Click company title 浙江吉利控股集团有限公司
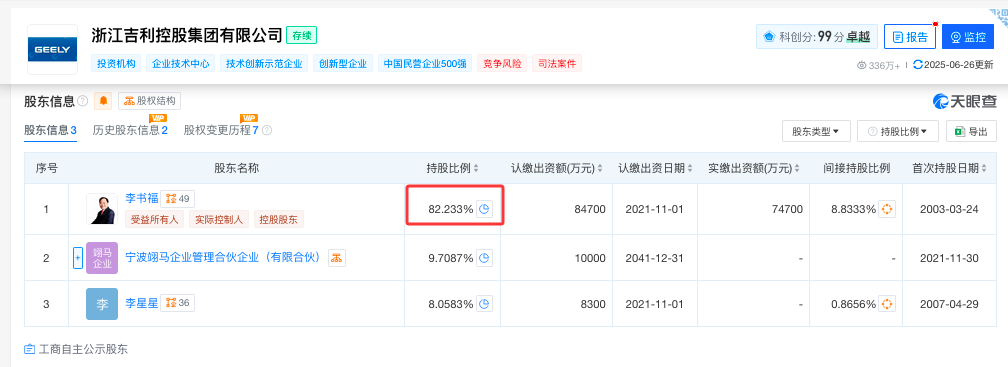The width and height of the screenshot is (1008, 367). [x=187, y=35]
